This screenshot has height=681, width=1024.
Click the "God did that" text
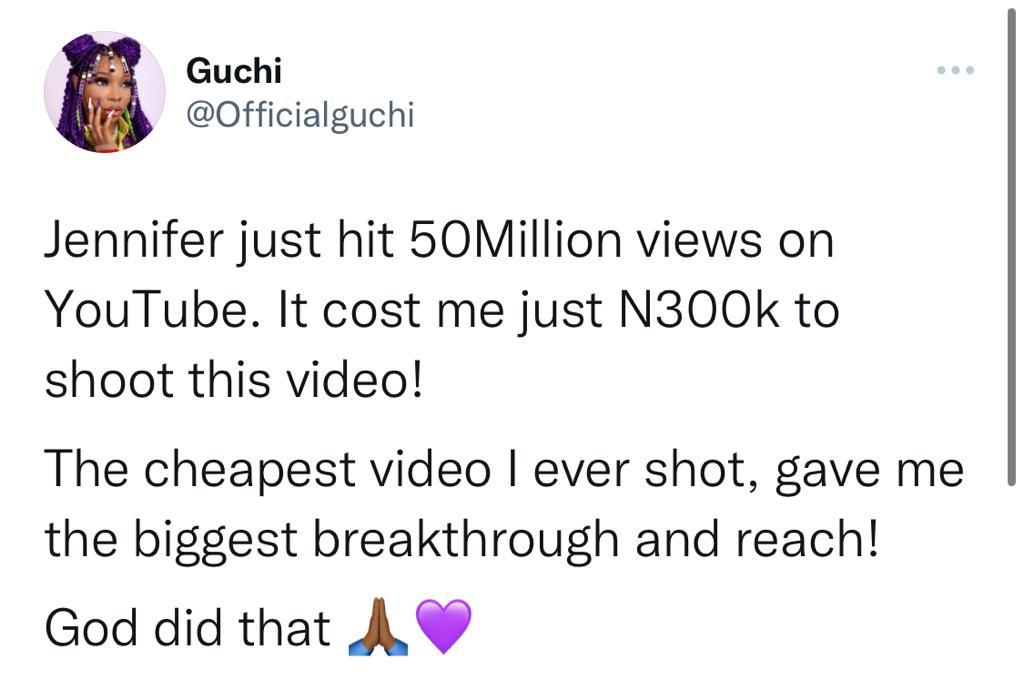pyautogui.click(x=187, y=629)
